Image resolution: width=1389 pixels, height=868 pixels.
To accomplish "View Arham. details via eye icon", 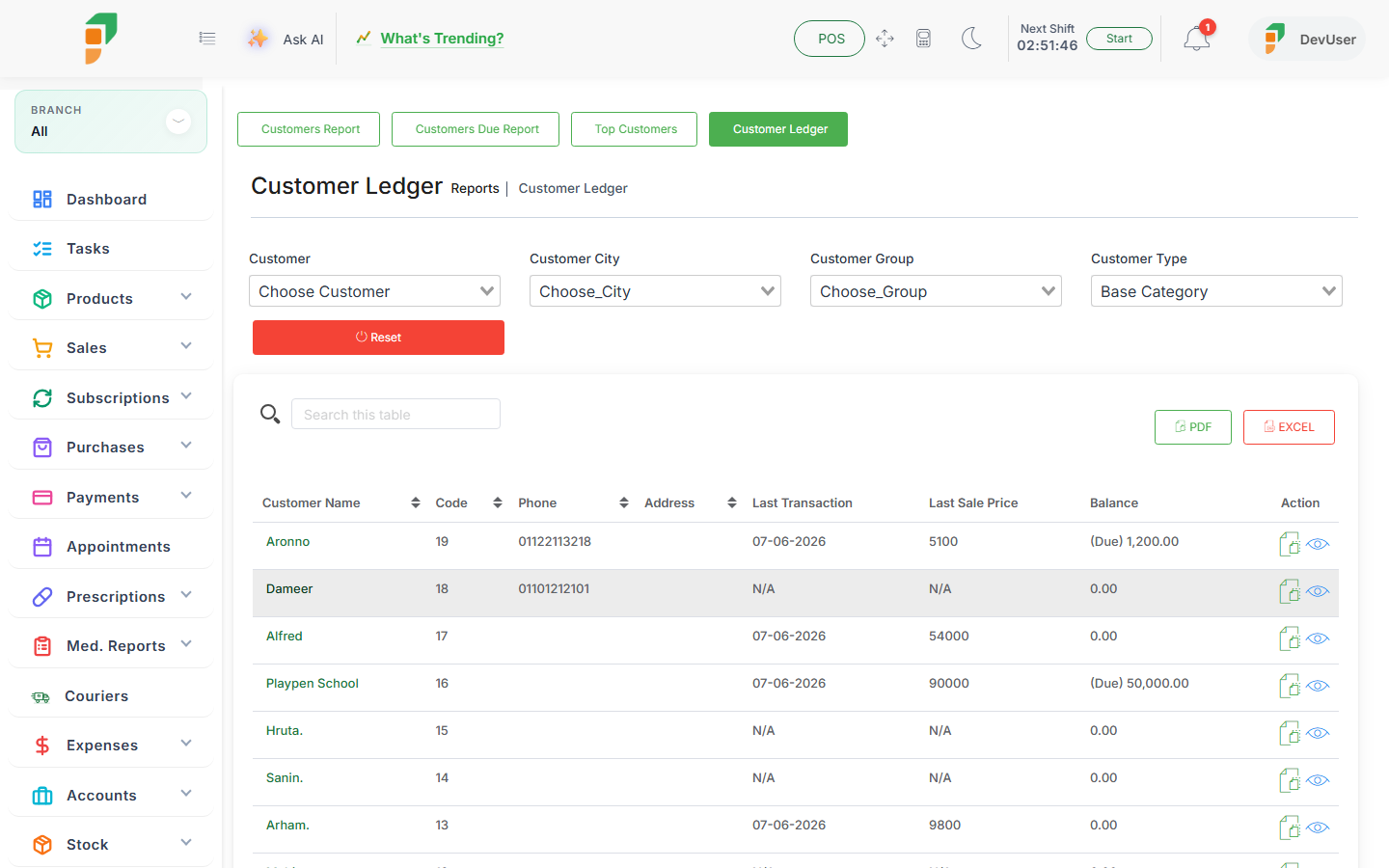I will point(1318,827).
